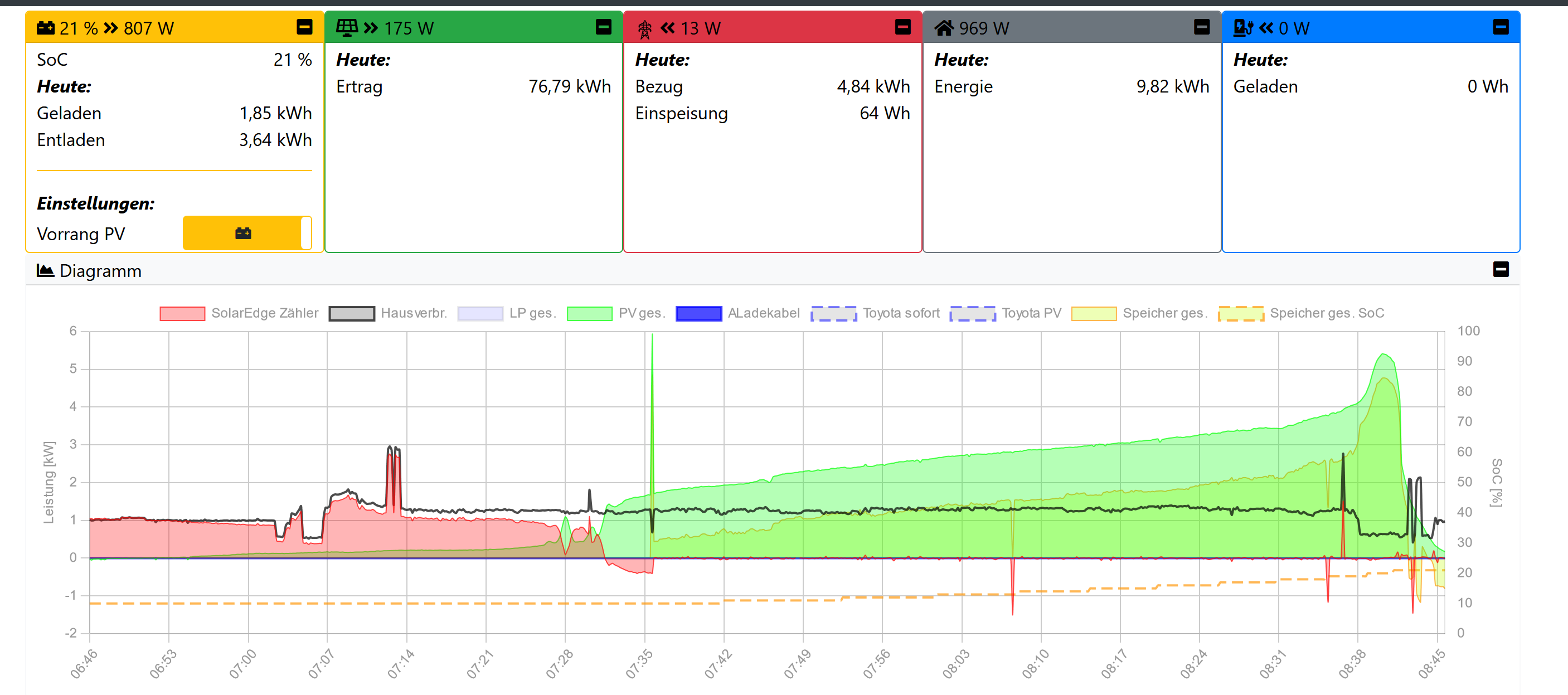The width and height of the screenshot is (1568, 695).
Task: Click the blue ALadekabel color swatch
Action: coord(699,313)
